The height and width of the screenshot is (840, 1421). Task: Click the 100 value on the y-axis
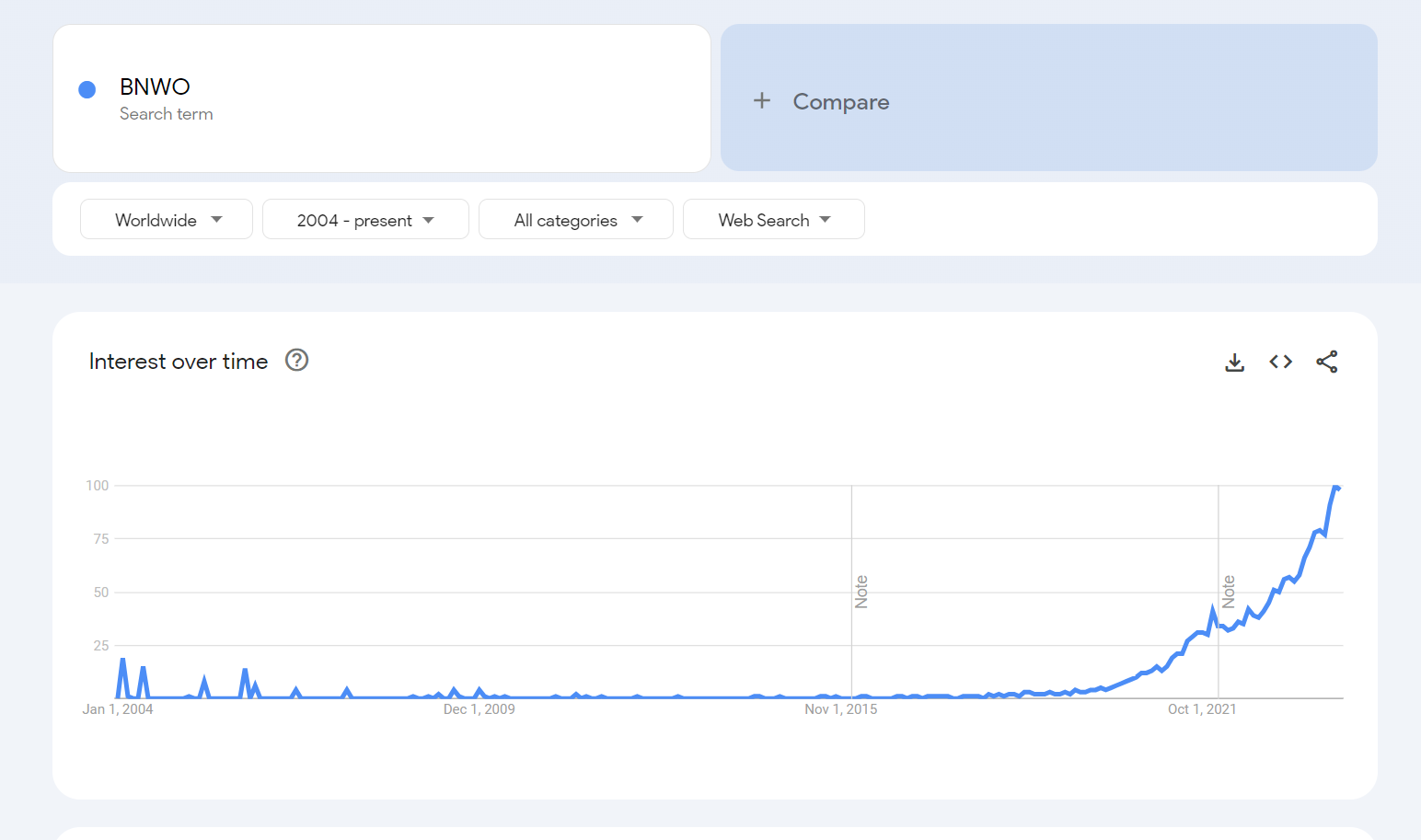98,486
